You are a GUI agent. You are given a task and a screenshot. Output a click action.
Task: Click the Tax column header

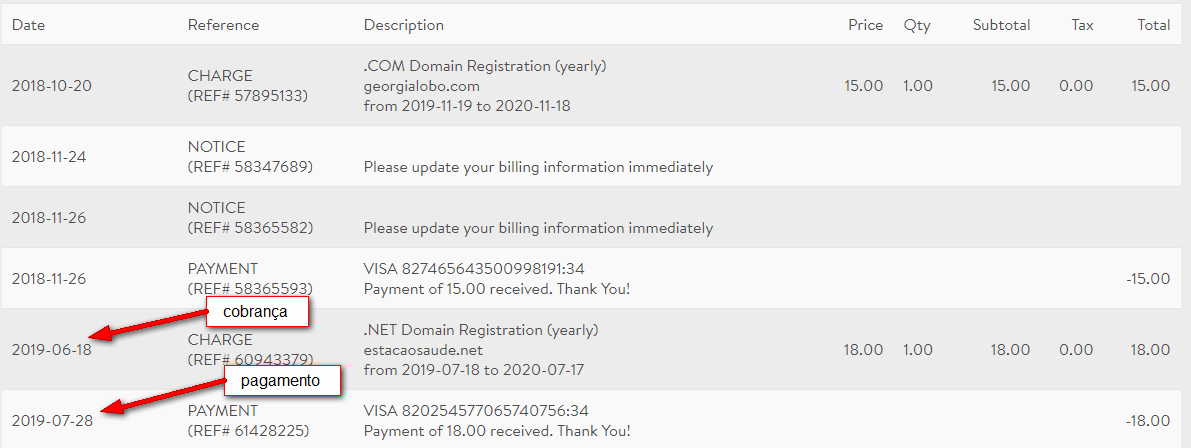1082,25
